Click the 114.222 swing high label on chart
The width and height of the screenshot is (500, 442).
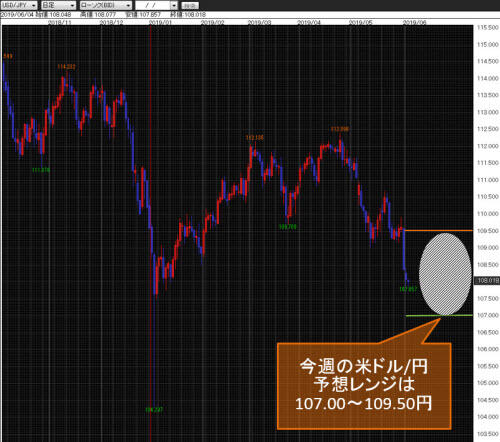pos(67,67)
